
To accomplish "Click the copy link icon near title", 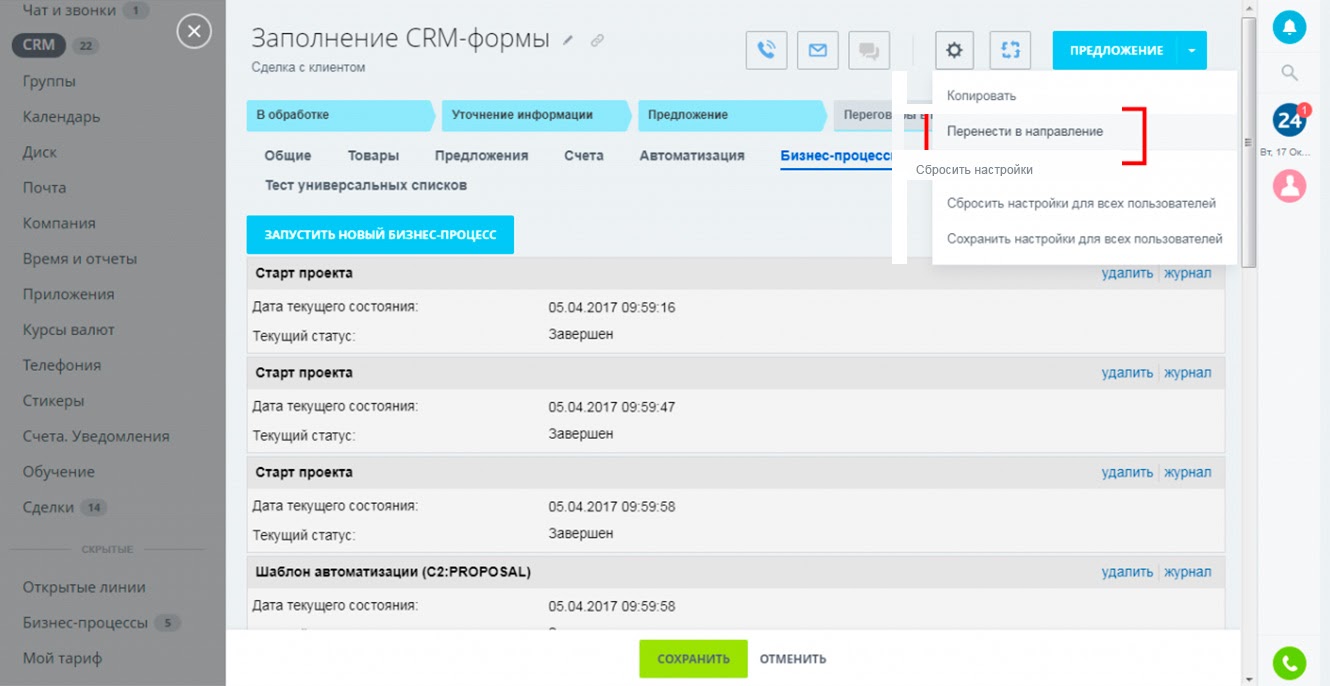I will coord(597,41).
